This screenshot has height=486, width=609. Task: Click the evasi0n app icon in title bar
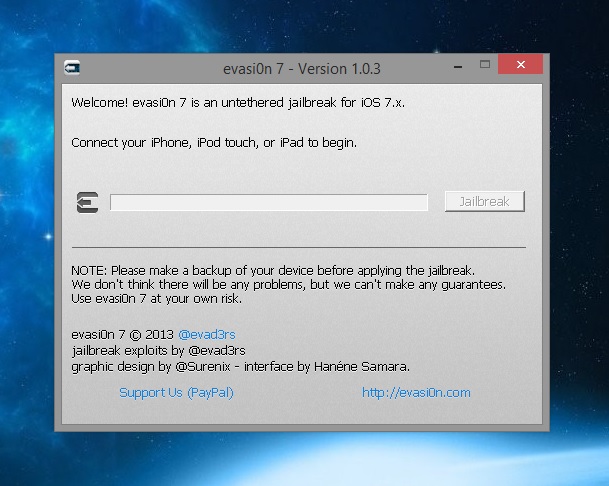72,68
